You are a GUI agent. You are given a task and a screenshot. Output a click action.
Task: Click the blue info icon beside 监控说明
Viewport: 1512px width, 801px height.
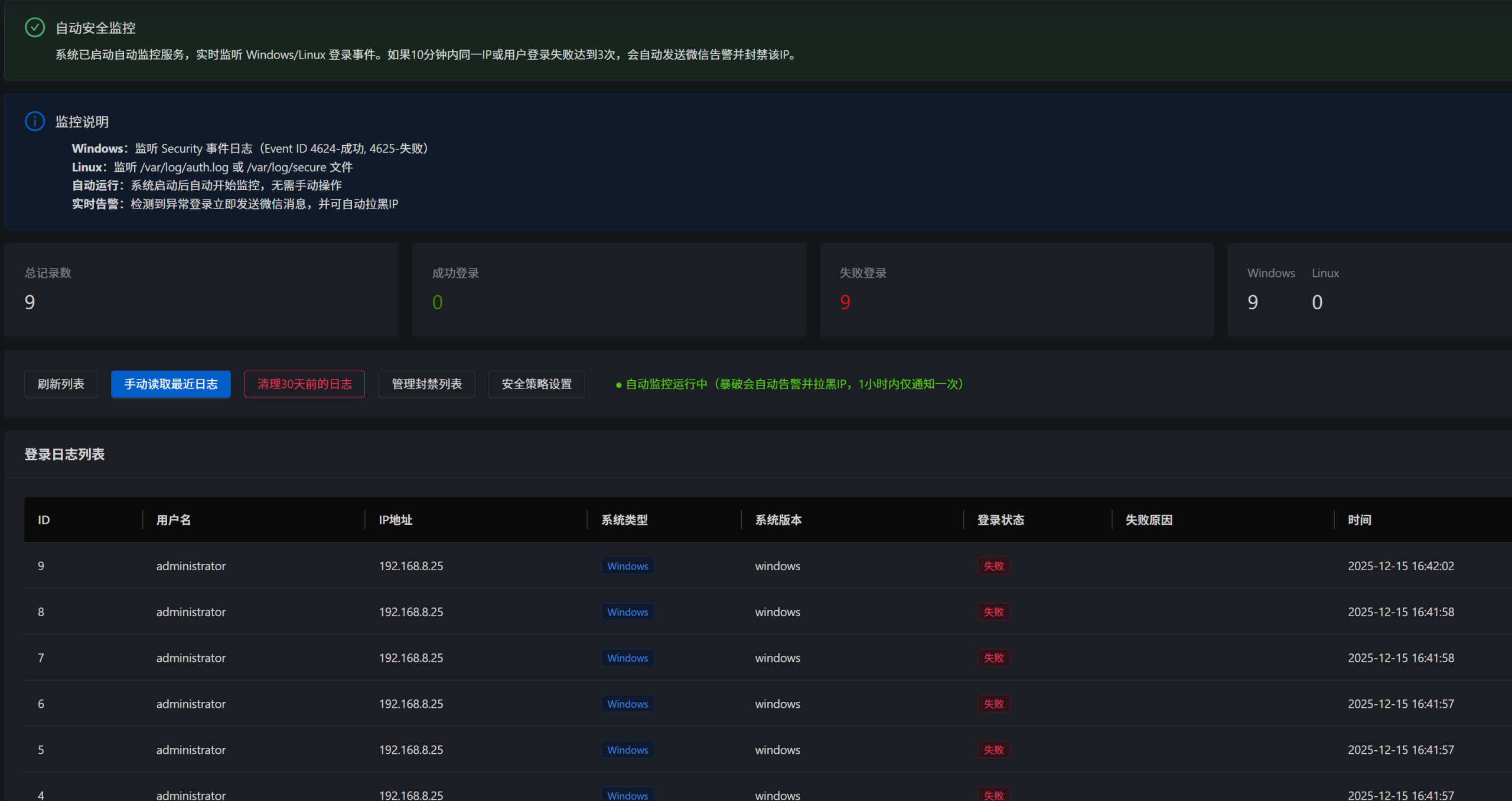tap(35, 122)
